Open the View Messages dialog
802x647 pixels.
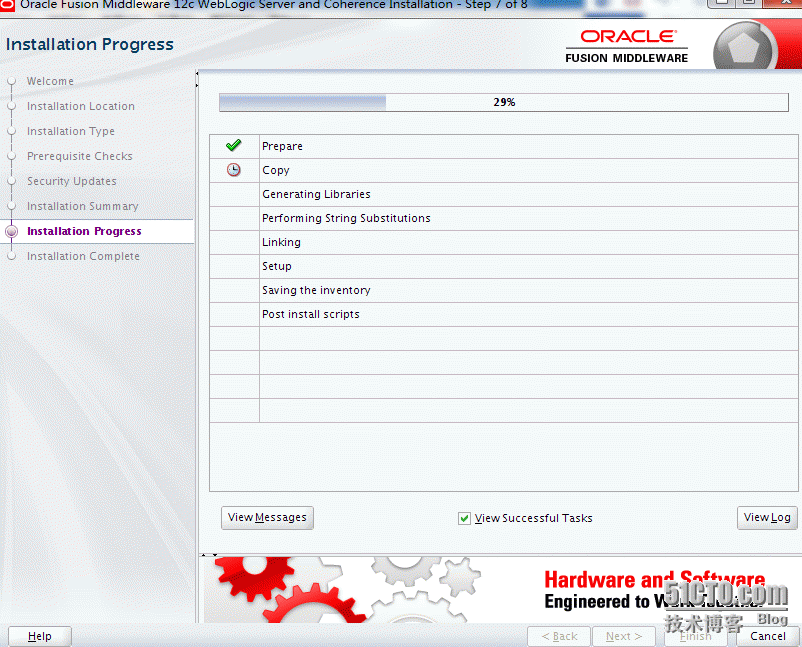pos(267,518)
